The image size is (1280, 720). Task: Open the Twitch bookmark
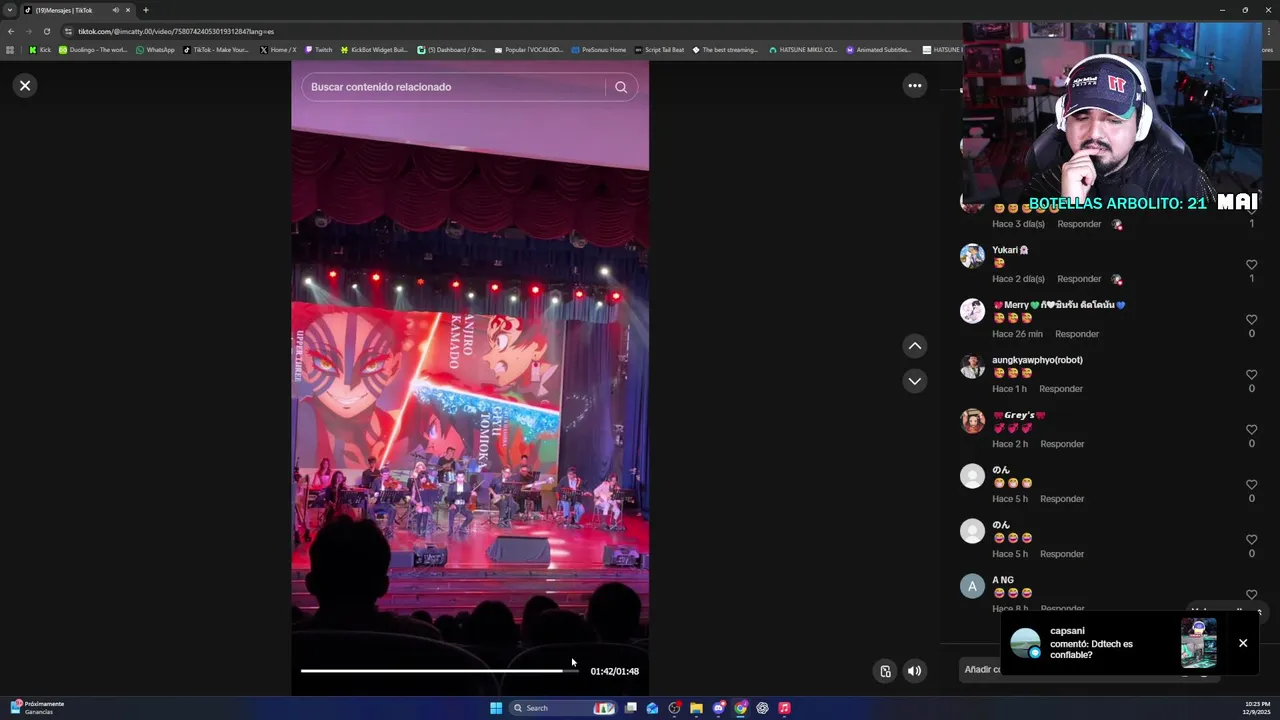click(318, 50)
